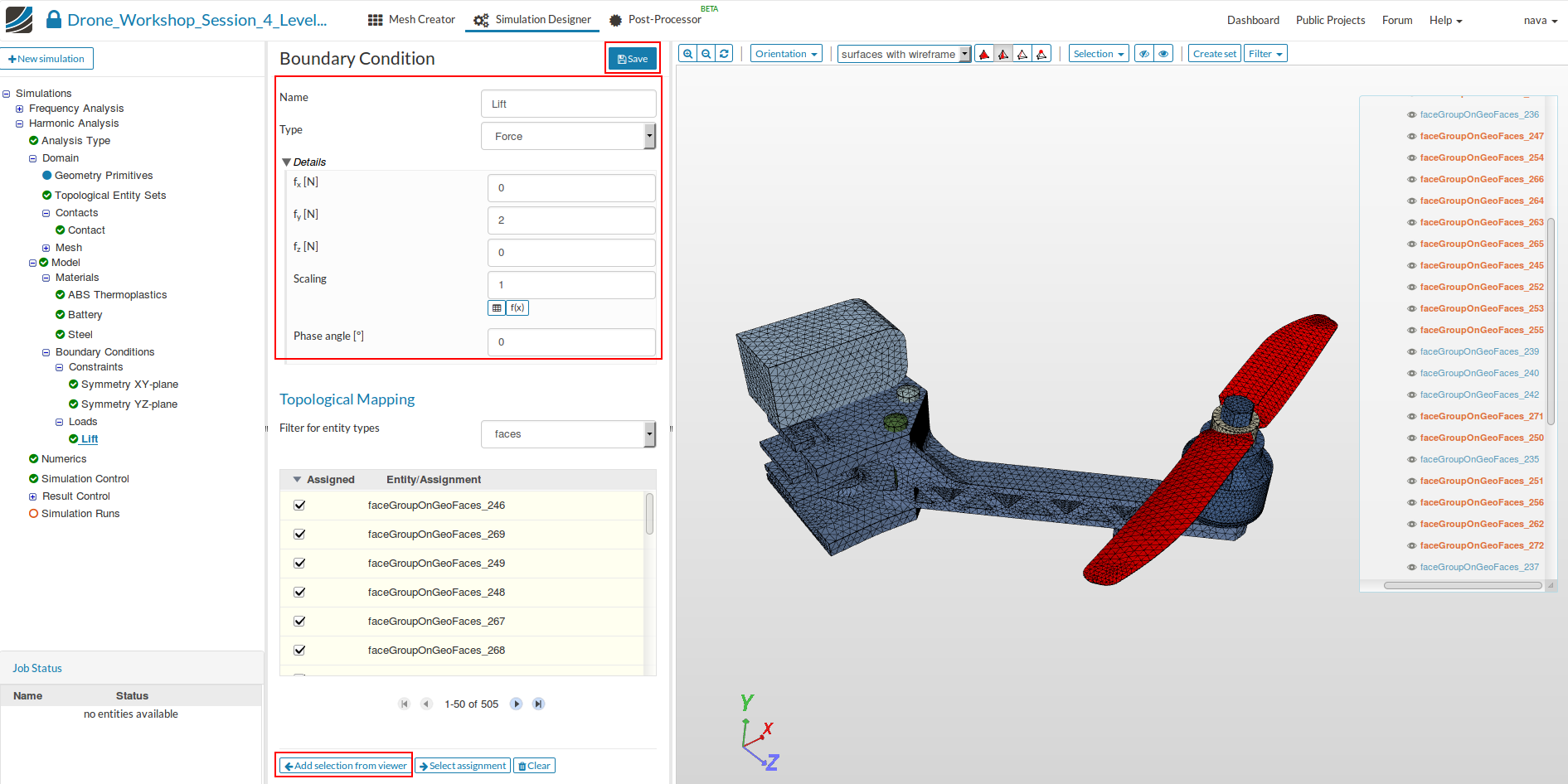Click the show-all eye icon in toolbar
1568x784 pixels.
click(1163, 54)
